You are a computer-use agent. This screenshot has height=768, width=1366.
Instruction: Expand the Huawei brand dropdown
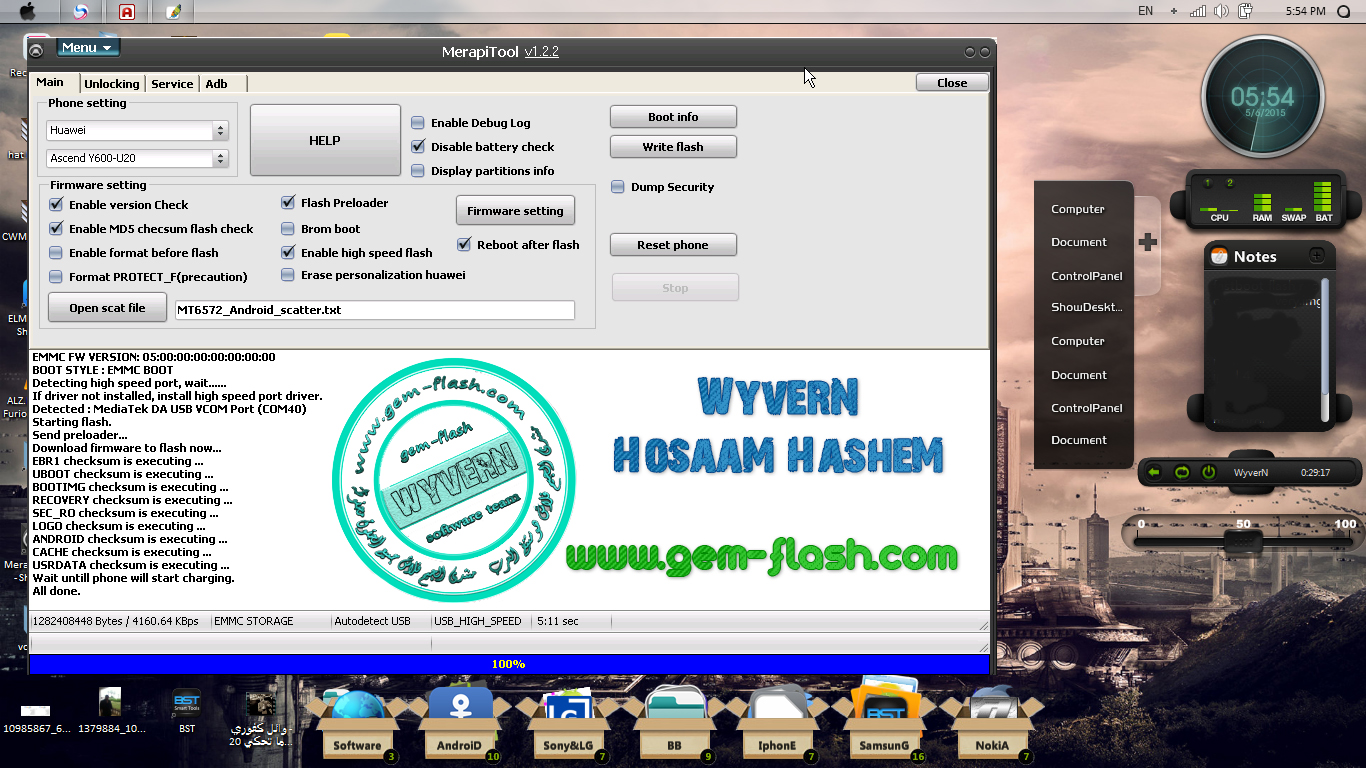(220, 131)
